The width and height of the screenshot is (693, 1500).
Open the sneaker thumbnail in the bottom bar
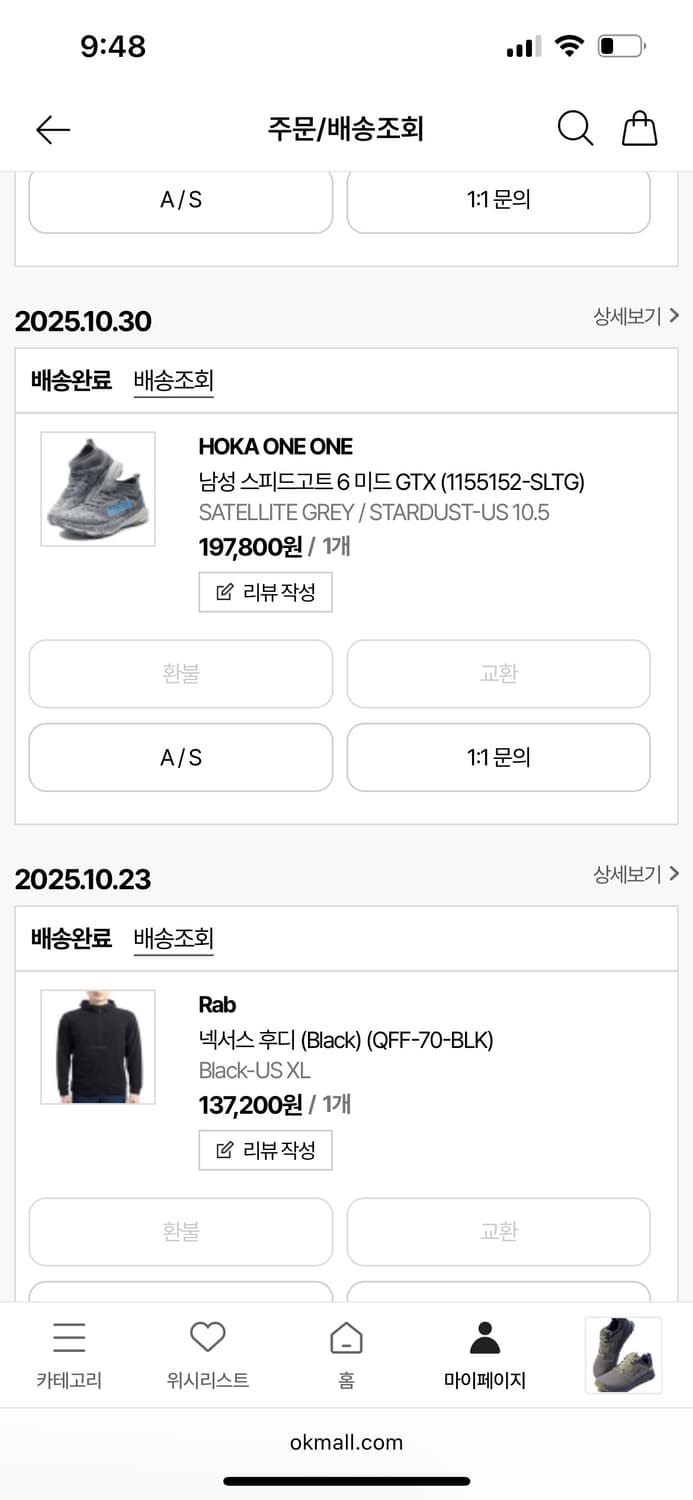tap(622, 1355)
